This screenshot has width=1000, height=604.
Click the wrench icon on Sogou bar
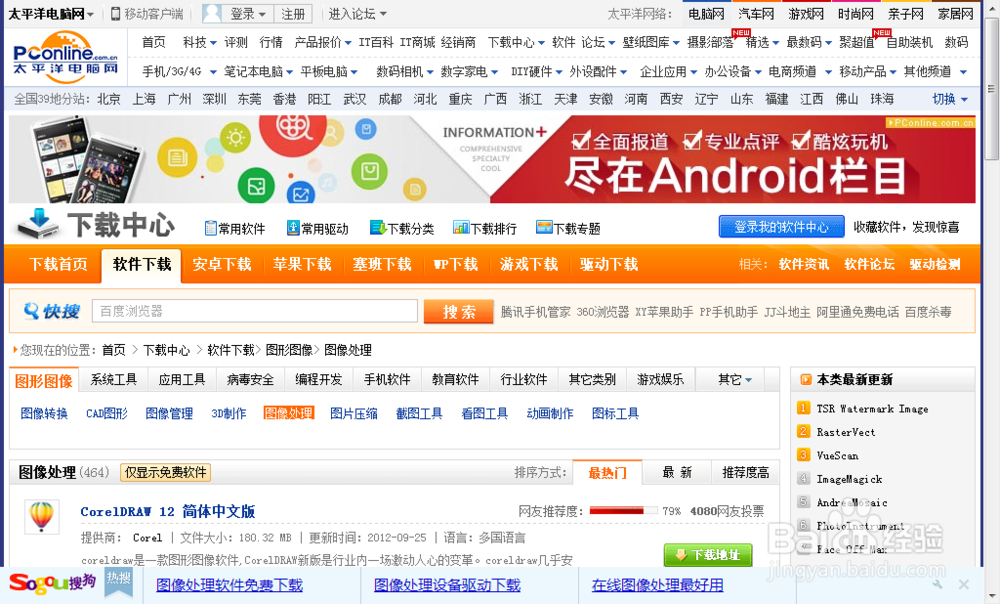937,584
